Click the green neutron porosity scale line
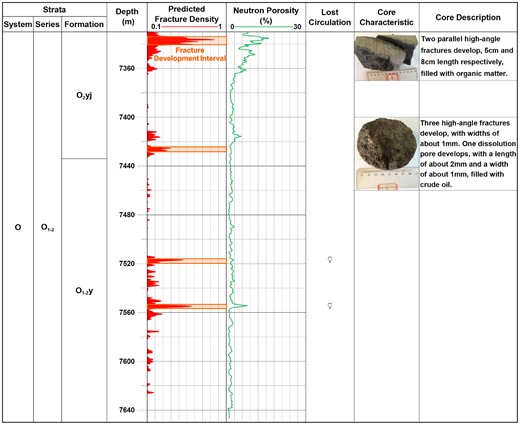 point(264,27)
